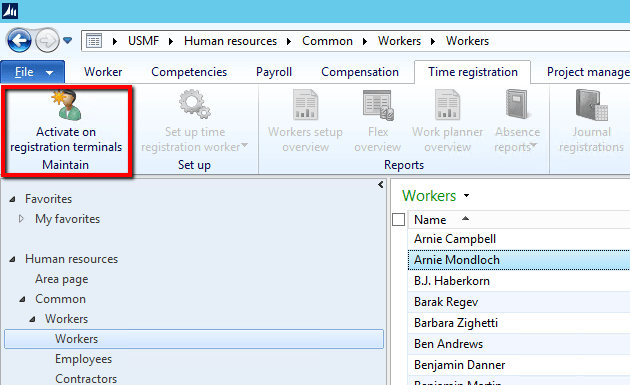Open the navigation history dropdown arrow
The image size is (630, 385).
[x=68, y=40]
